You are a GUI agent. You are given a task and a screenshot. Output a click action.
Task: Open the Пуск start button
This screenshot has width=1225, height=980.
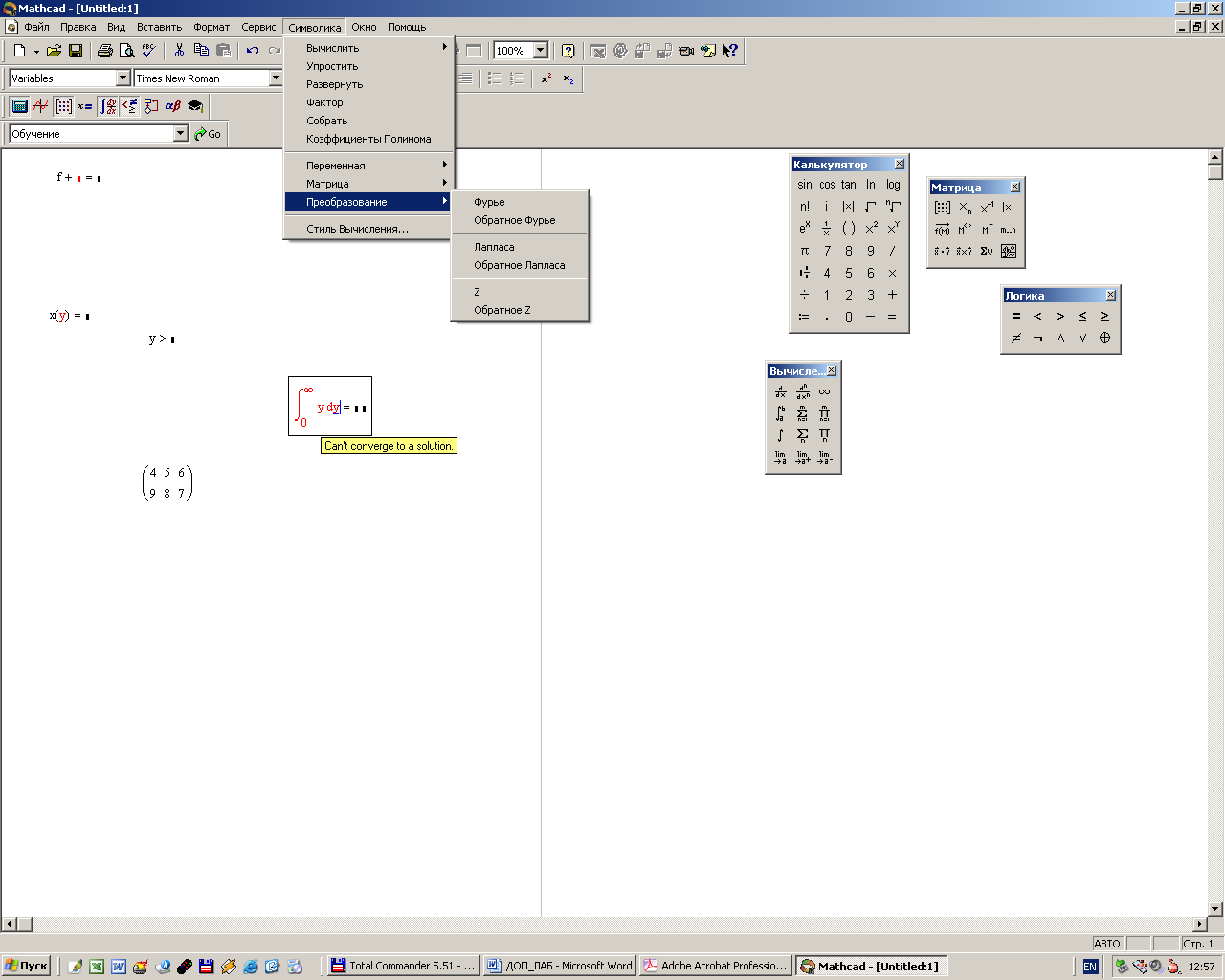[x=26, y=966]
